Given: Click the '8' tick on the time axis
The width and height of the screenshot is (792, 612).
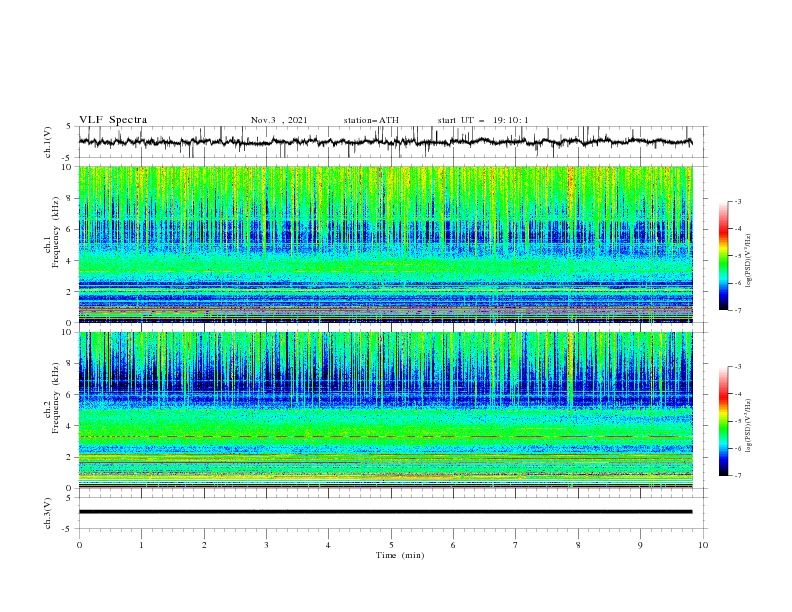Looking at the screenshot, I should click(578, 545).
